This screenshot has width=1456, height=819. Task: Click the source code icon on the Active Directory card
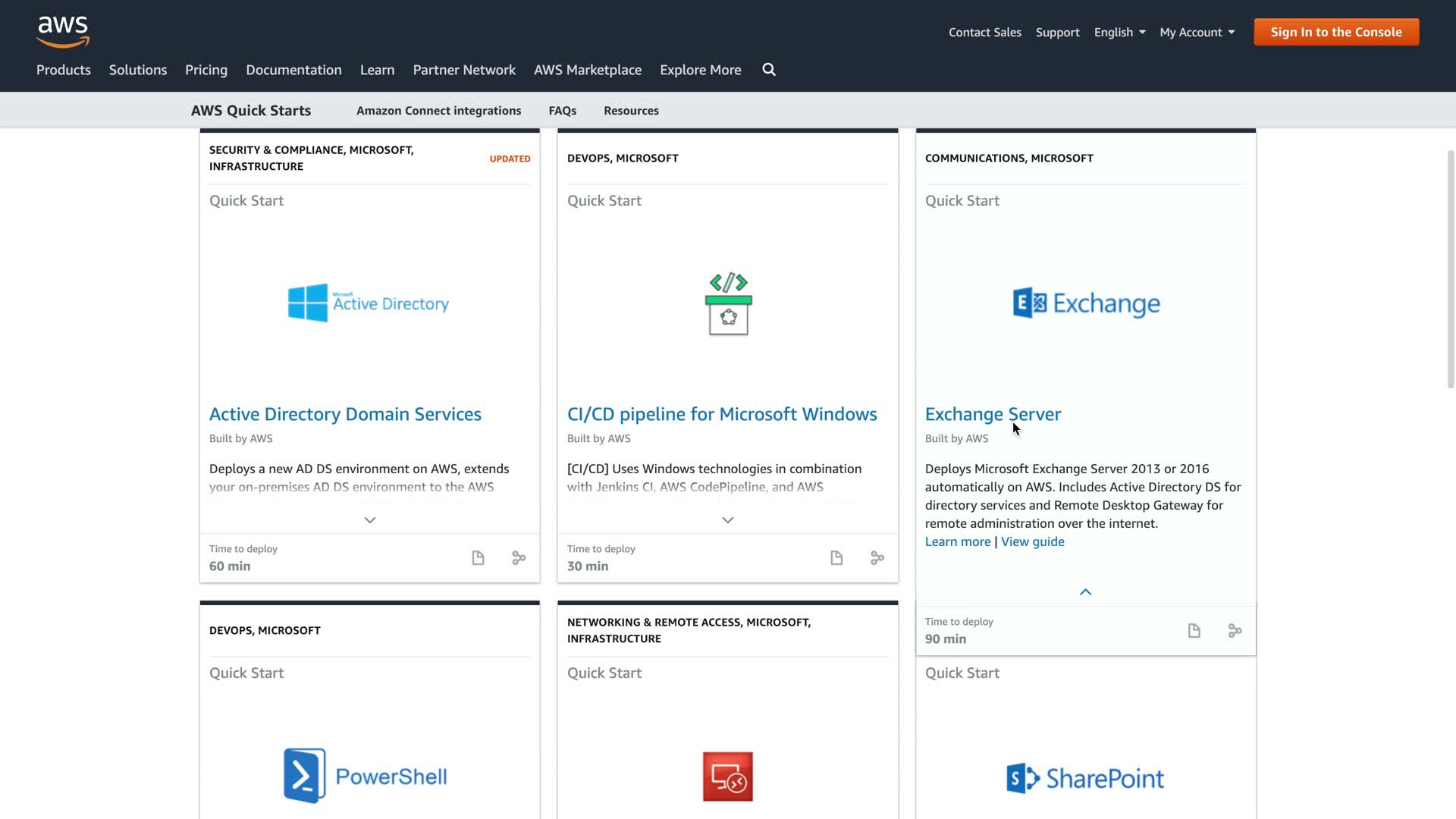[519, 558]
